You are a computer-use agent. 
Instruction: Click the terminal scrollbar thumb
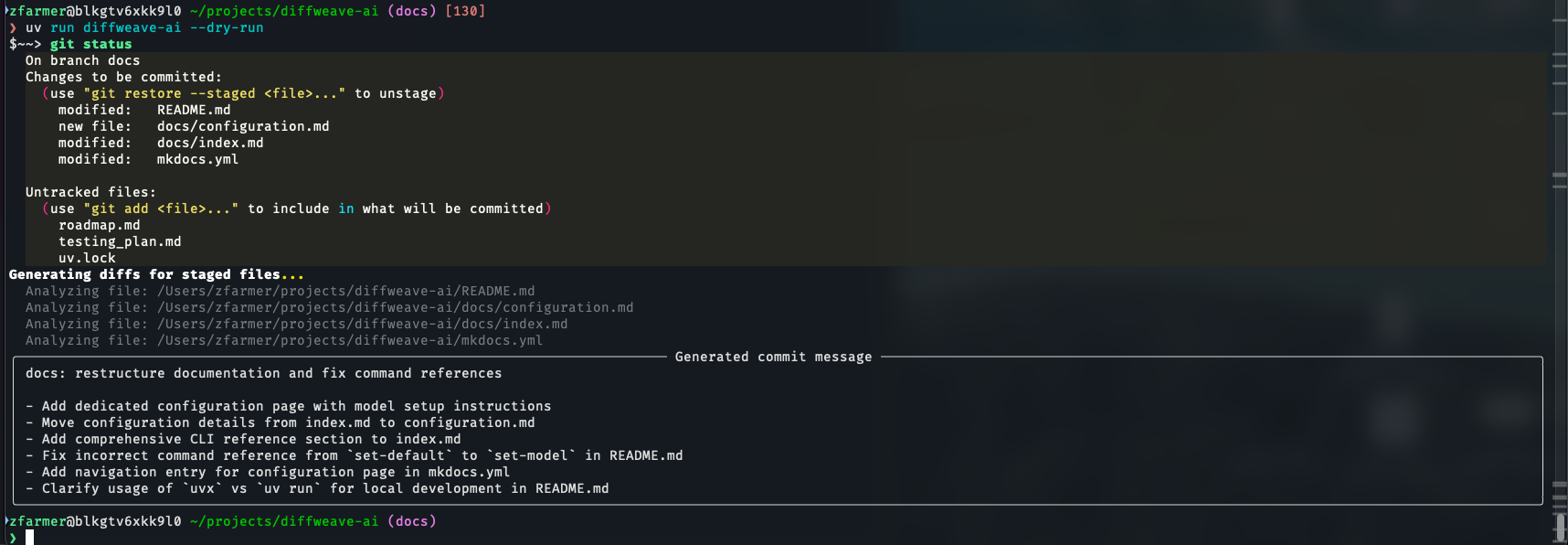(1560, 528)
